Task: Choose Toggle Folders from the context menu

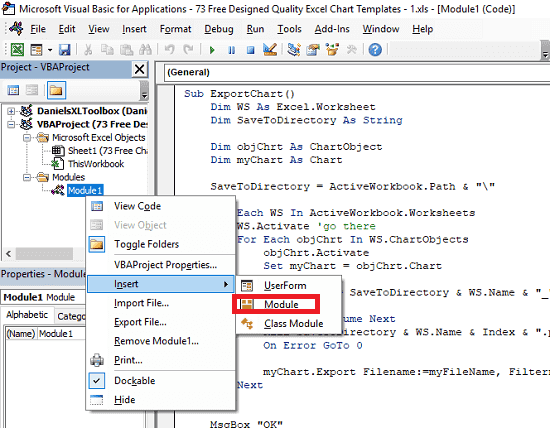Action: click(x=161, y=244)
